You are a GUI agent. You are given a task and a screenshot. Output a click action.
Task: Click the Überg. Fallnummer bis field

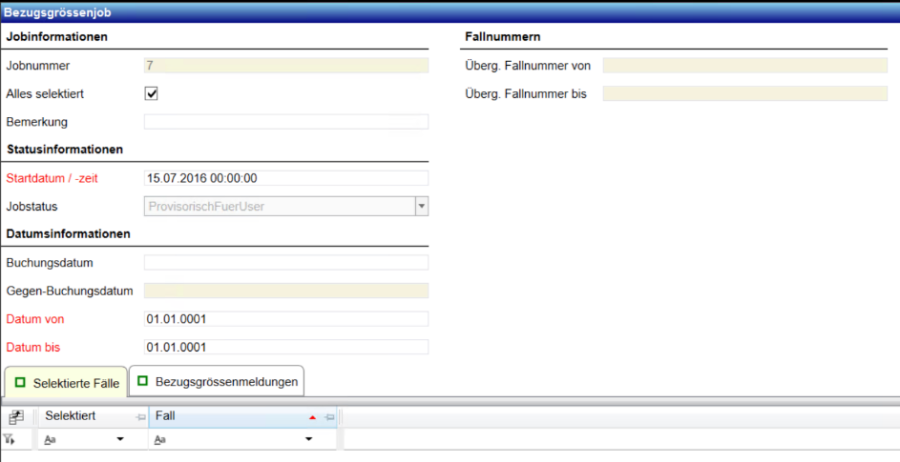click(745, 94)
